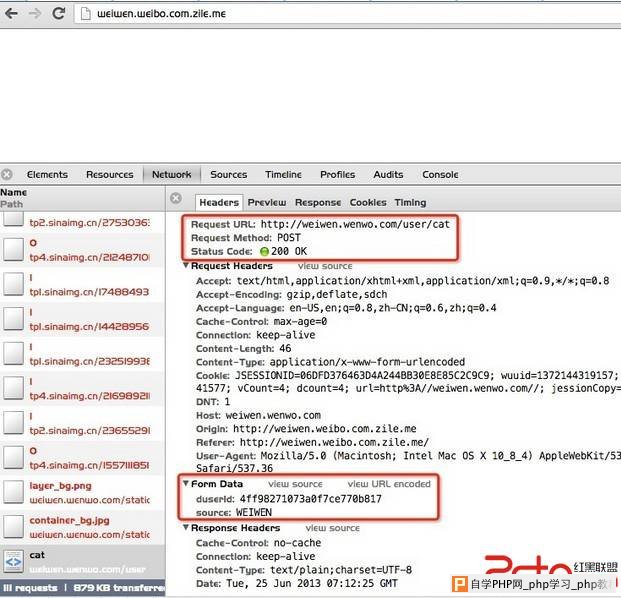
Task: Click the Date response header value
Action: (x=312, y=584)
